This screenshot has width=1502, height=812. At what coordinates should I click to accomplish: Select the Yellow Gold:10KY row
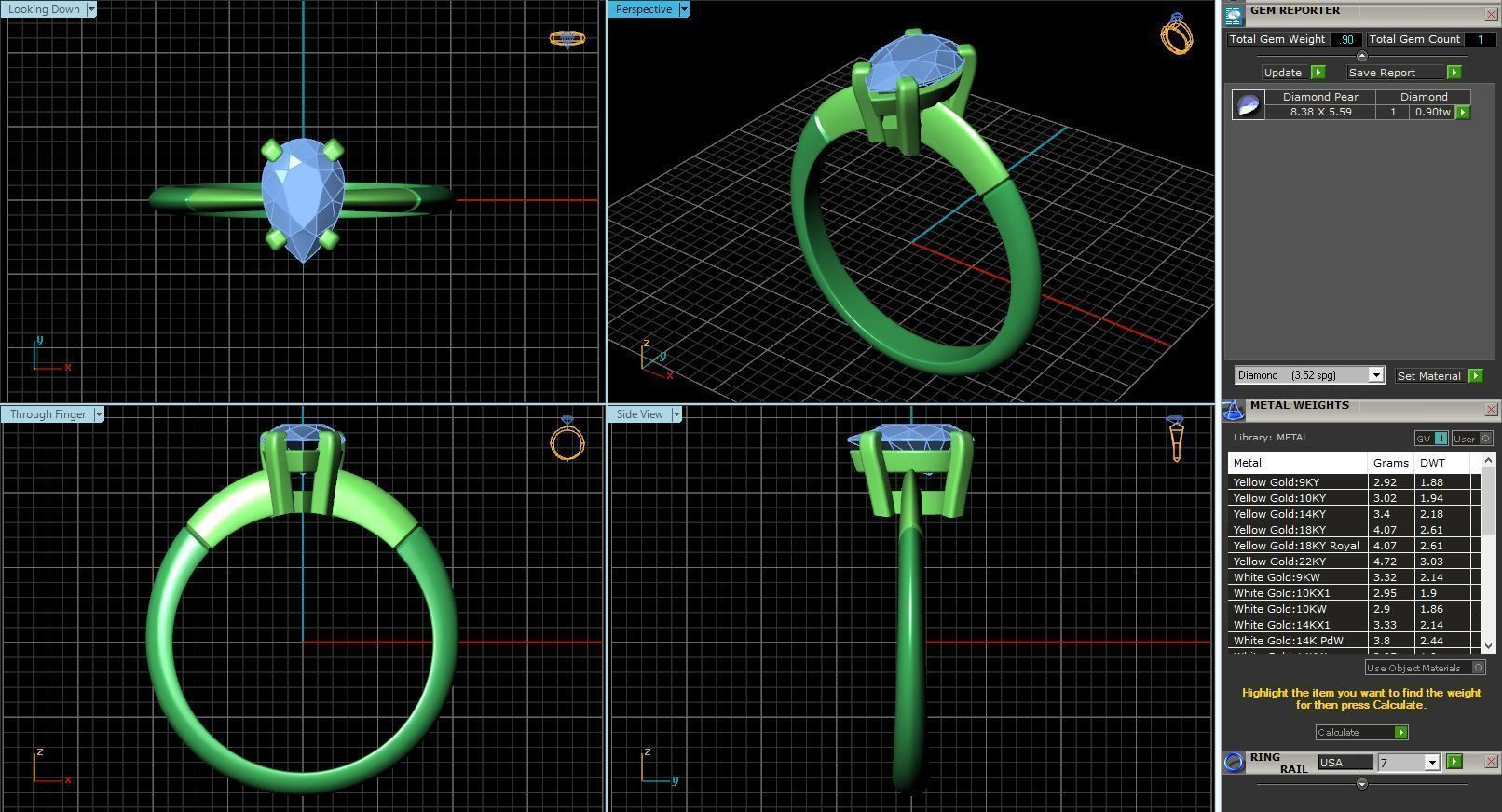(x=1354, y=498)
